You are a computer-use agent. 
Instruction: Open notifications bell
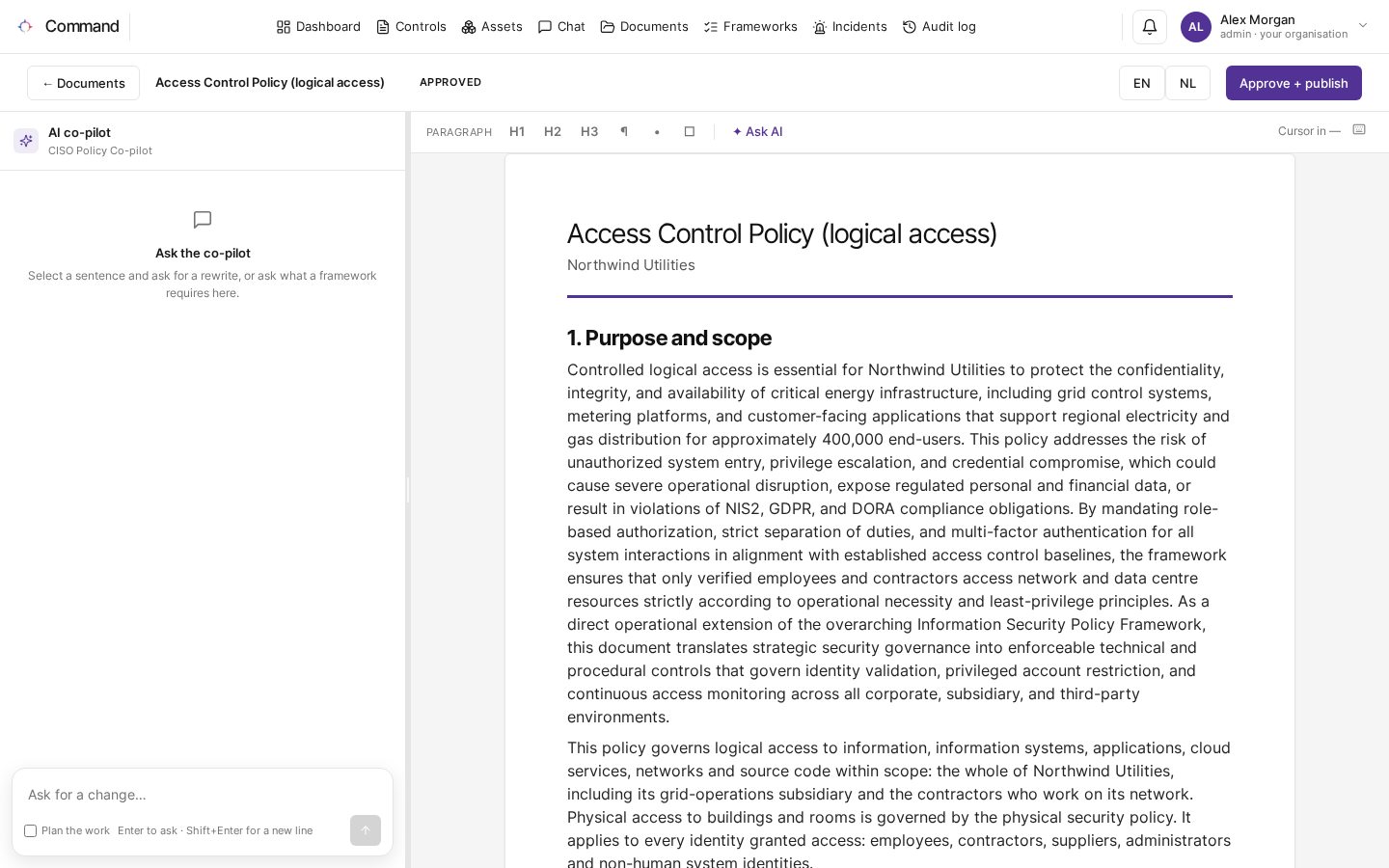click(x=1150, y=27)
